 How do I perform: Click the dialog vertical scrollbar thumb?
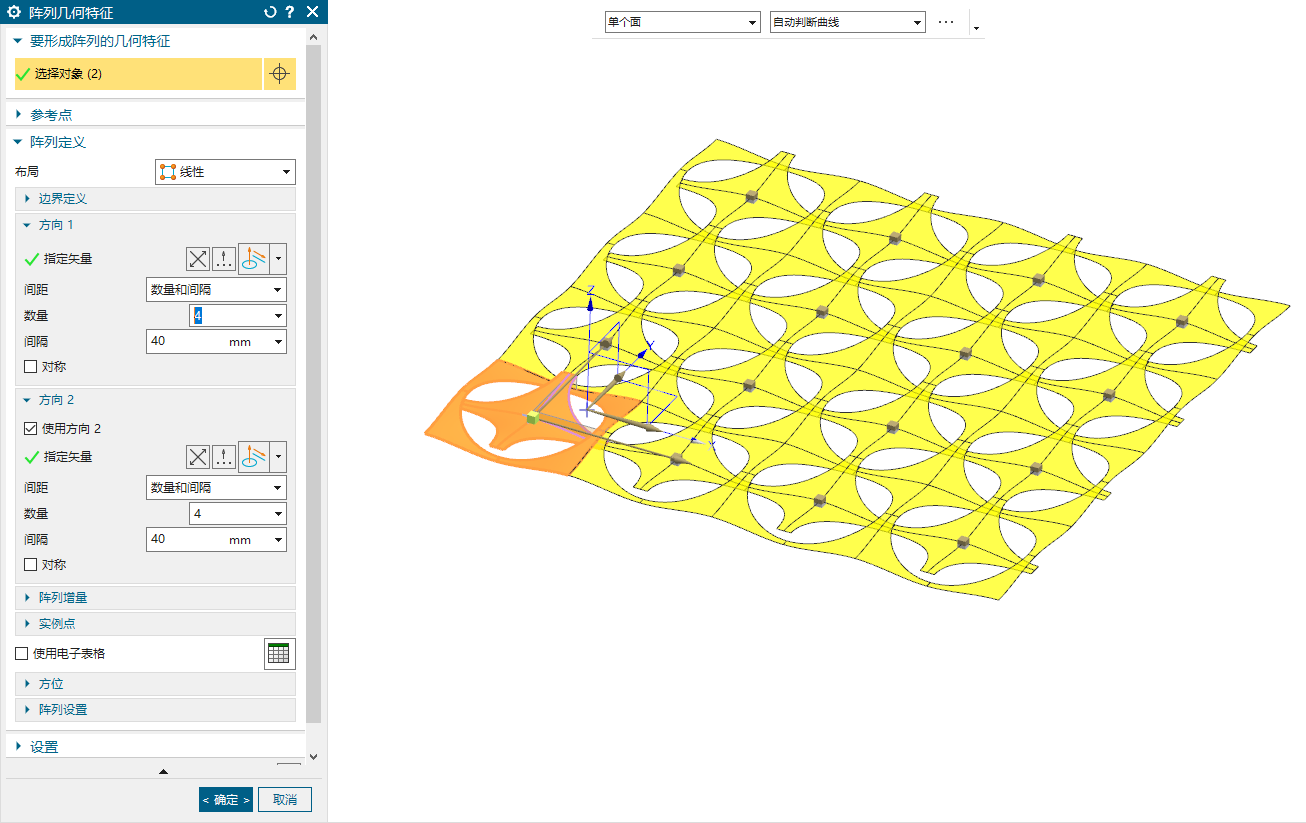(x=313, y=384)
